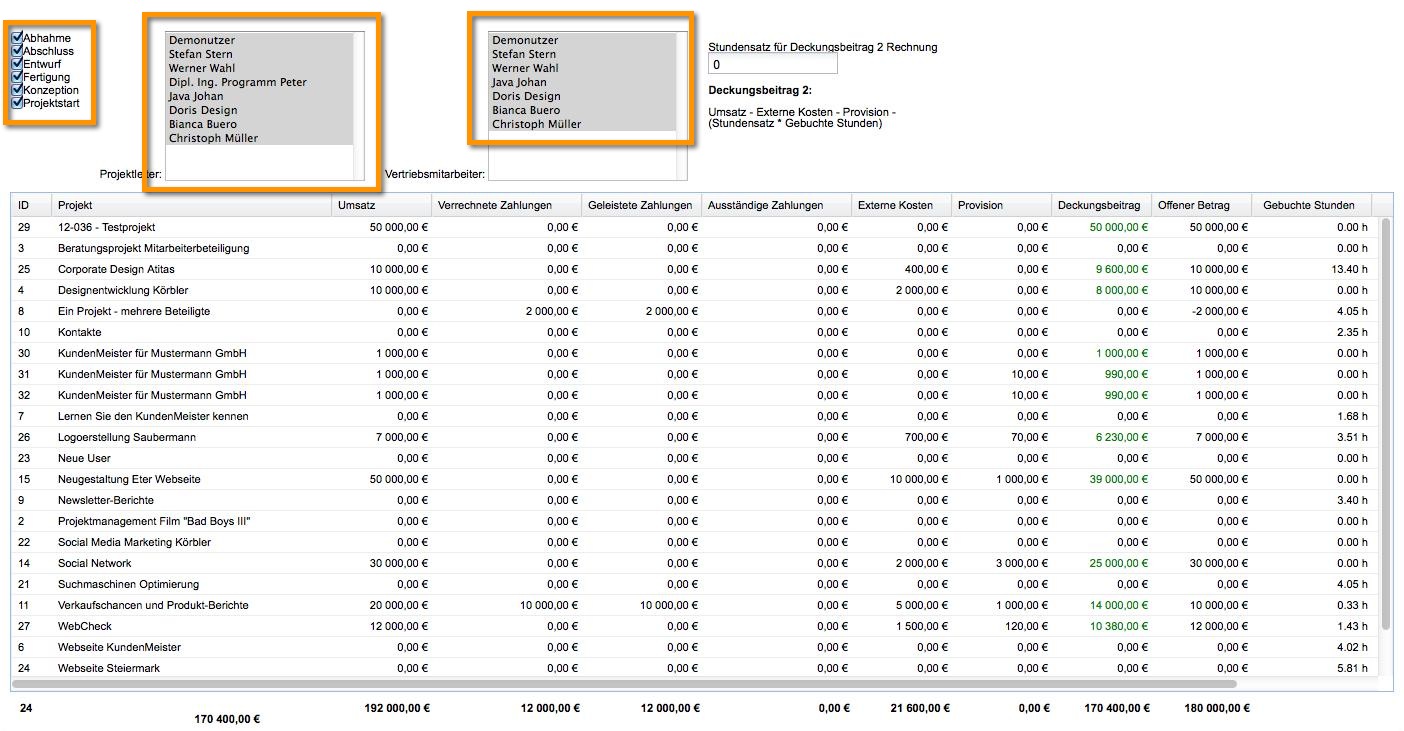1404x731 pixels.
Task: Click the WebCheck project row
Action: point(694,626)
